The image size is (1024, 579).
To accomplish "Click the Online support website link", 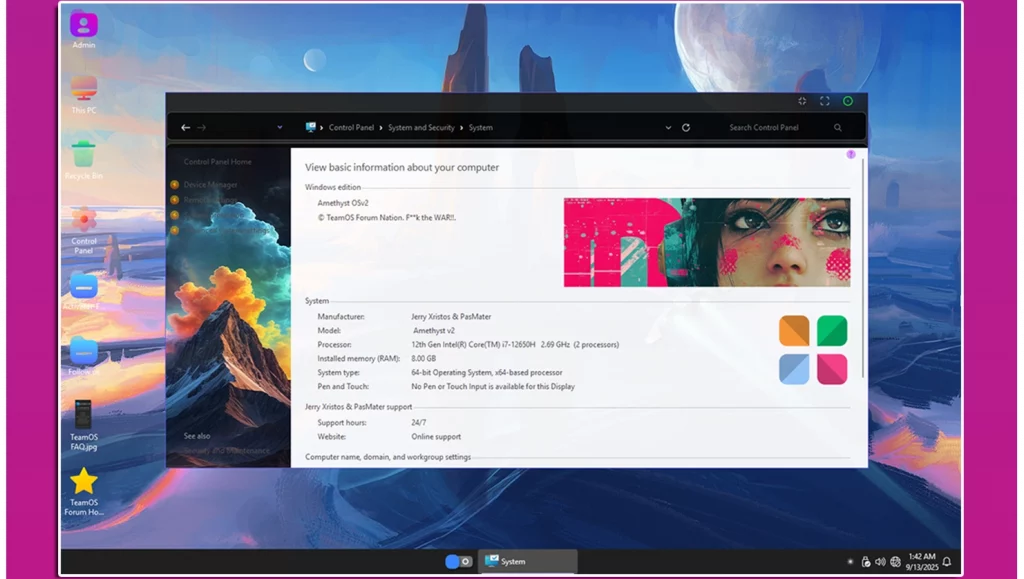I will (436, 437).
